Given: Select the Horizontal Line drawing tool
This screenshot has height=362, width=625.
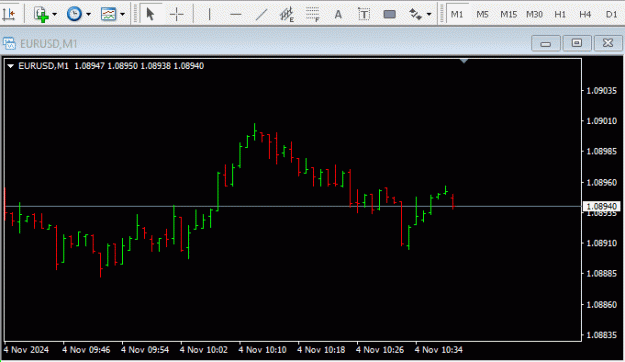Looking at the screenshot, I should [236, 14].
